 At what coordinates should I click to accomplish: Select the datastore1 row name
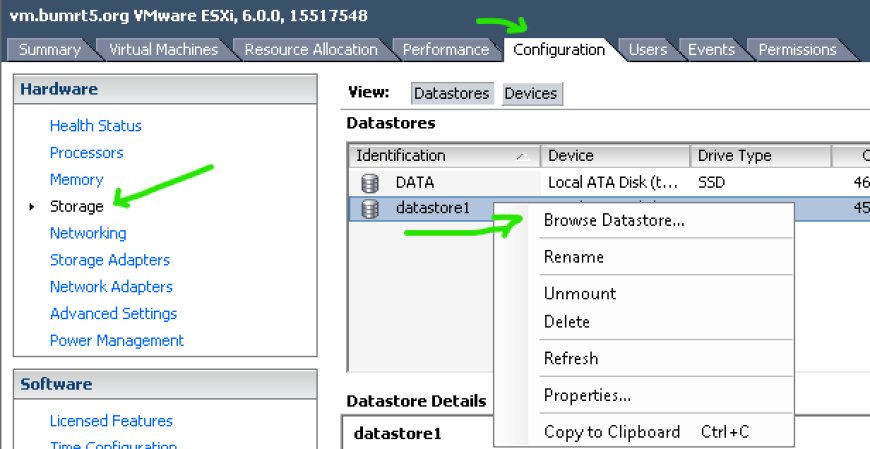pos(433,208)
